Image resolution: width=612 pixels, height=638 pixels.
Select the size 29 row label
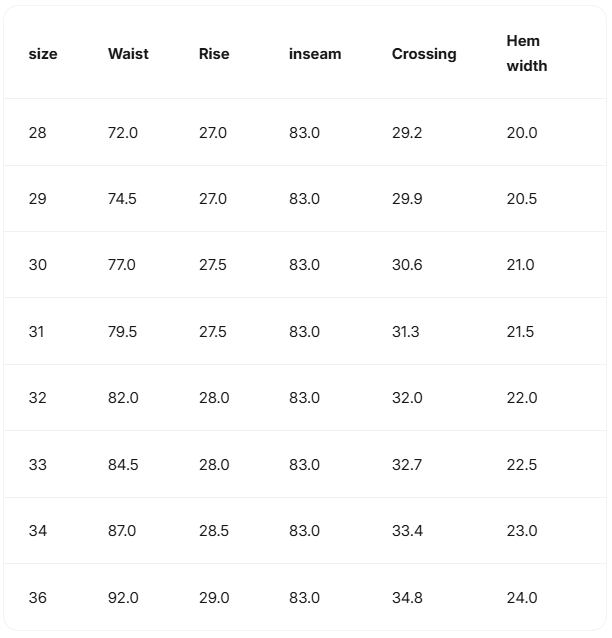(37, 199)
